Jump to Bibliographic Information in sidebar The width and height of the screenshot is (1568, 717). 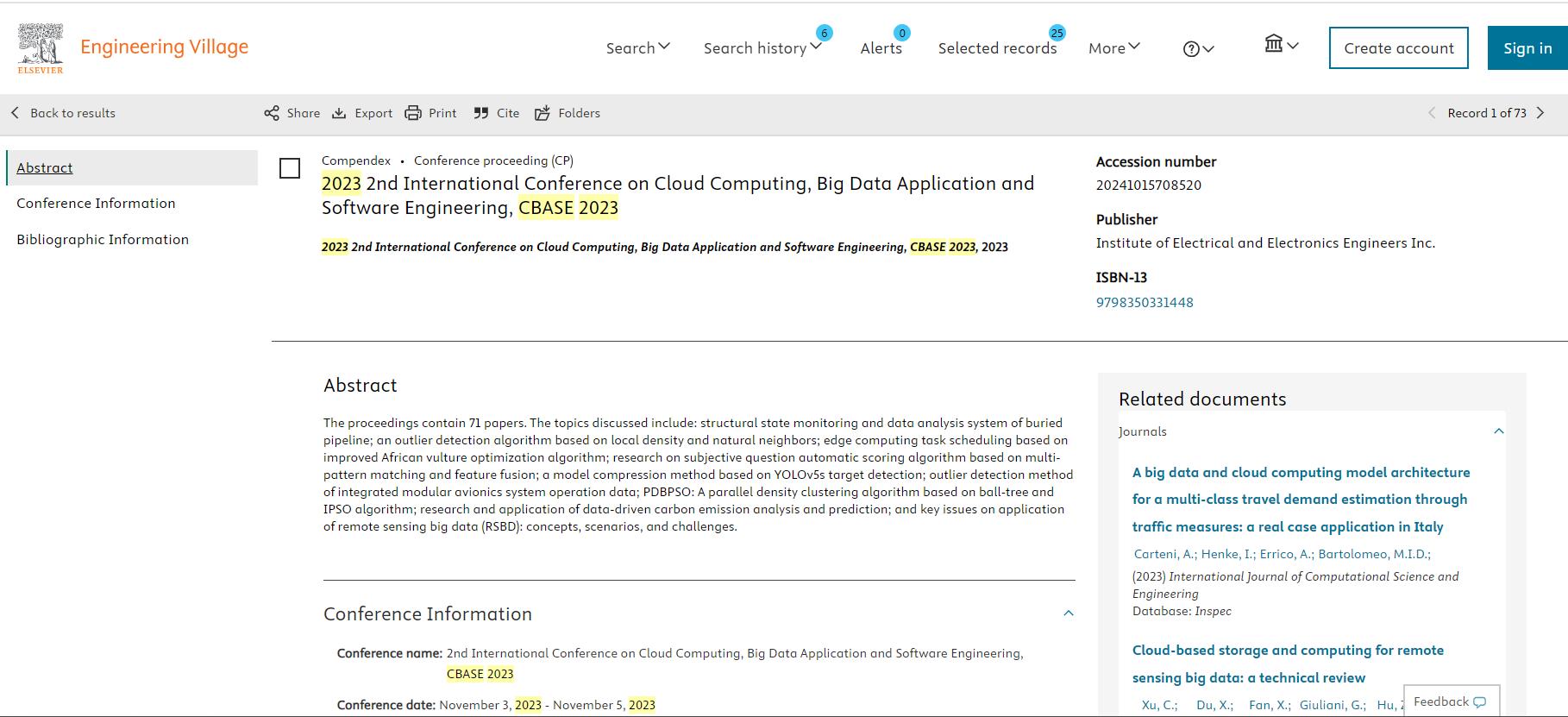(x=103, y=240)
